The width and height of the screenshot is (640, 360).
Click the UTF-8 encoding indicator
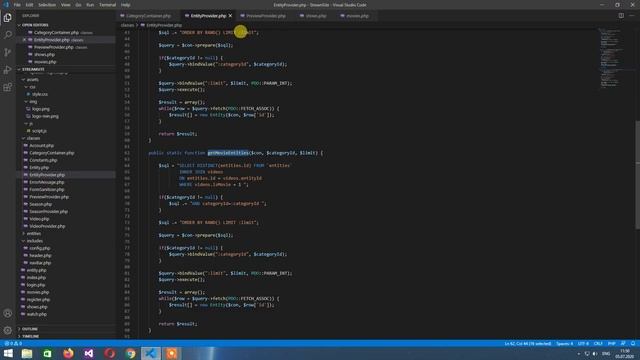point(583,344)
